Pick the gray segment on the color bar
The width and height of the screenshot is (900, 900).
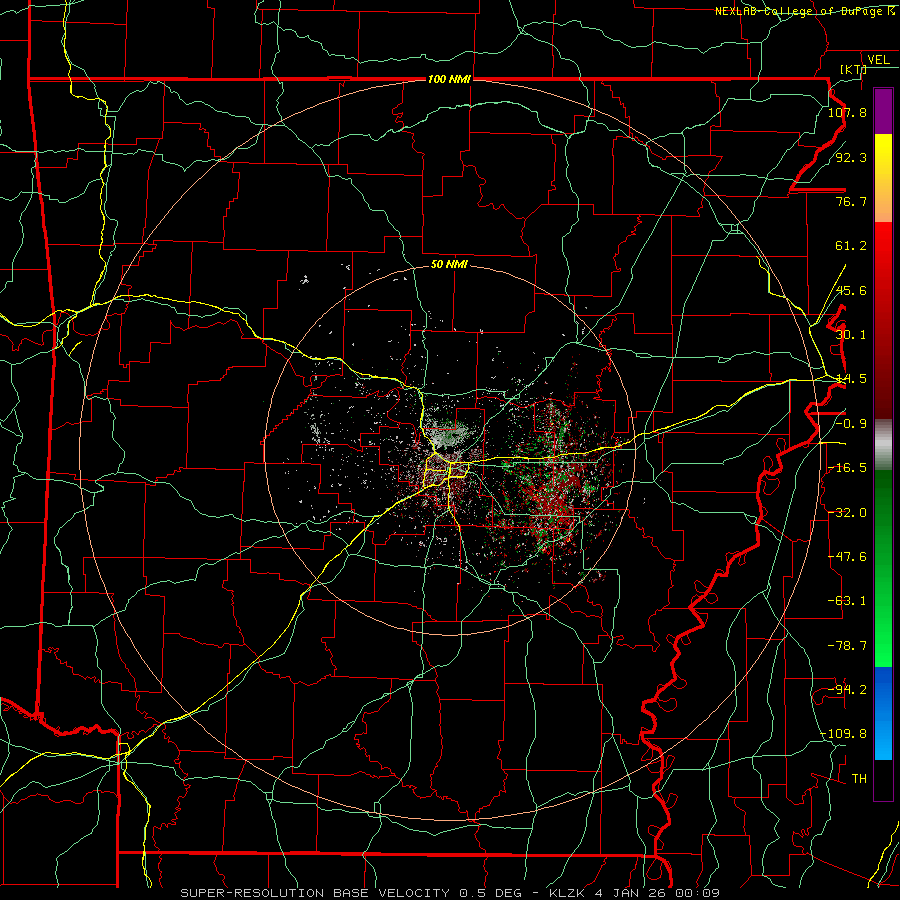883,445
